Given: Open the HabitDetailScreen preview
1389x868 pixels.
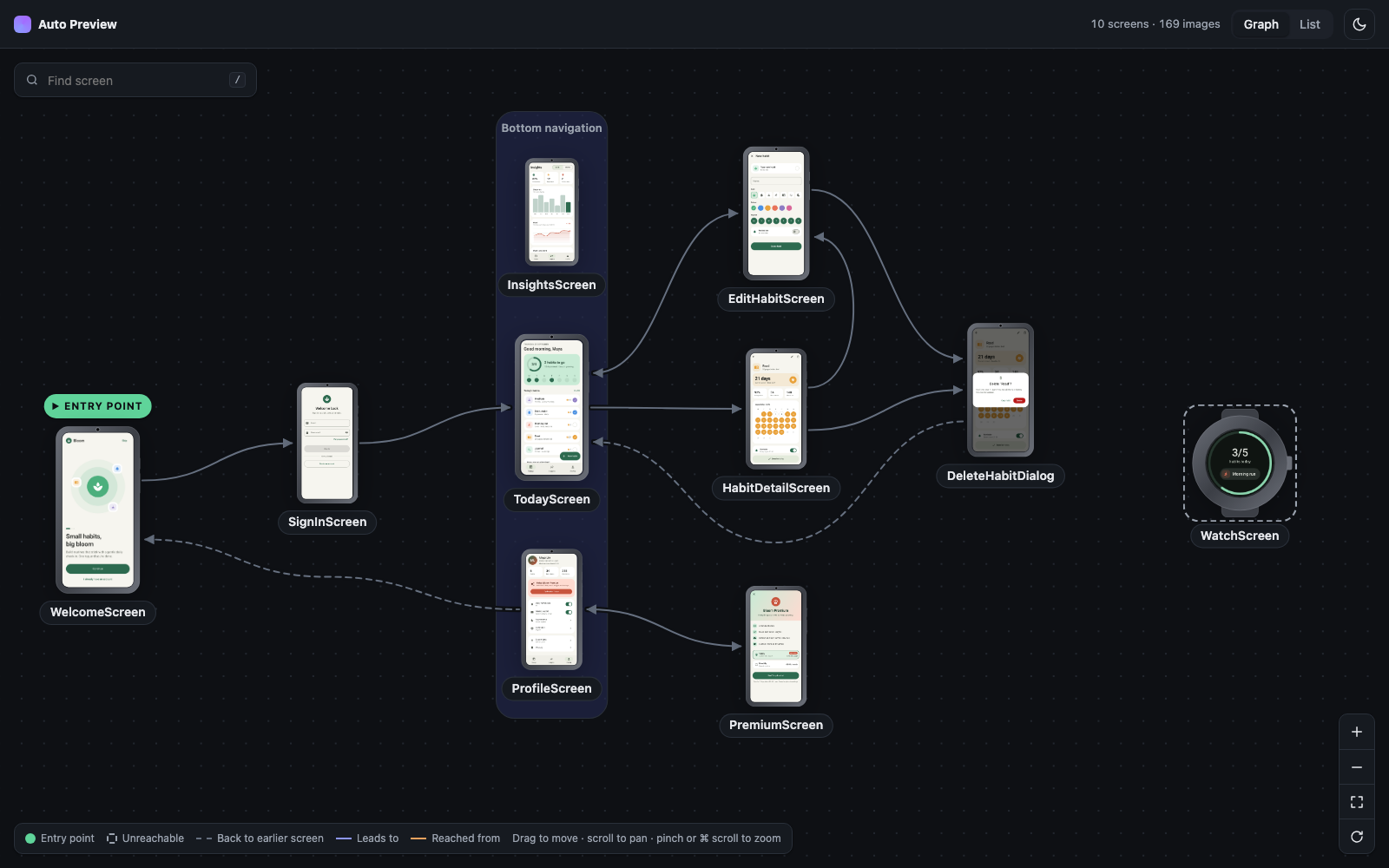Looking at the screenshot, I should point(776,409).
